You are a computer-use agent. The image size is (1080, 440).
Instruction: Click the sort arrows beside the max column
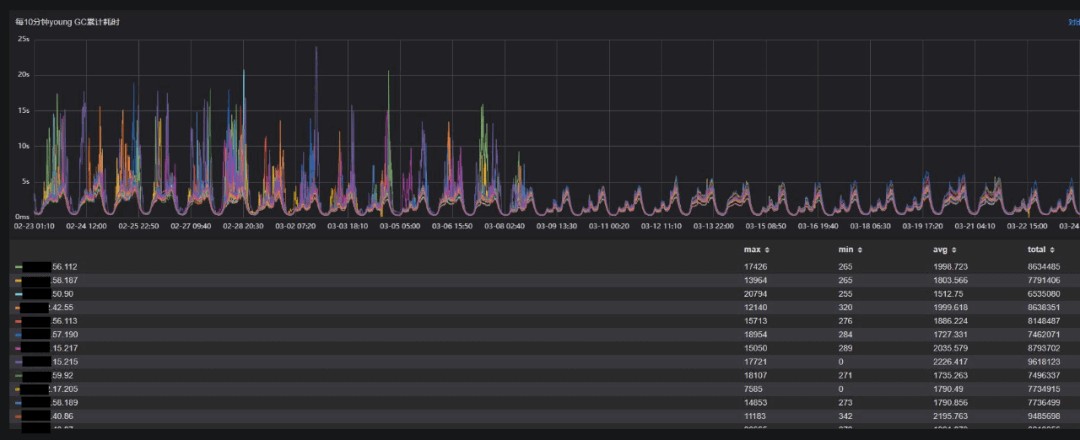(765, 250)
